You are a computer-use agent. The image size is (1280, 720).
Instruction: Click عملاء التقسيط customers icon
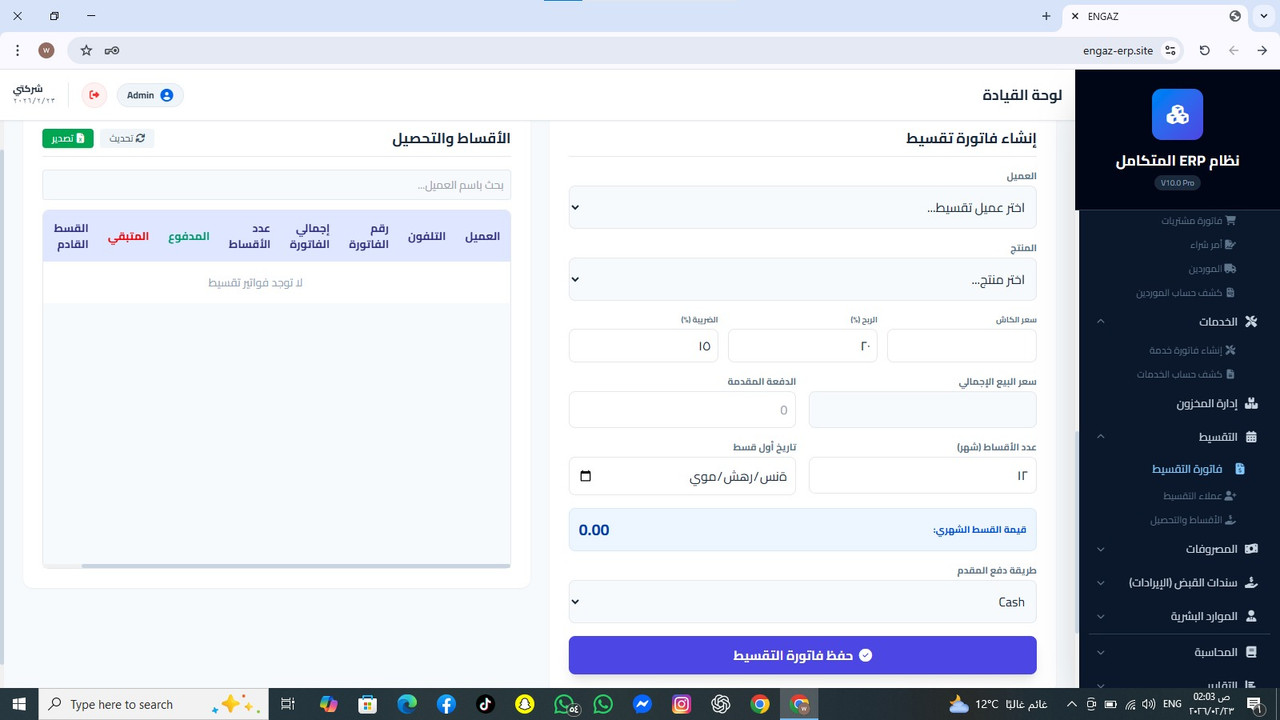point(1230,496)
